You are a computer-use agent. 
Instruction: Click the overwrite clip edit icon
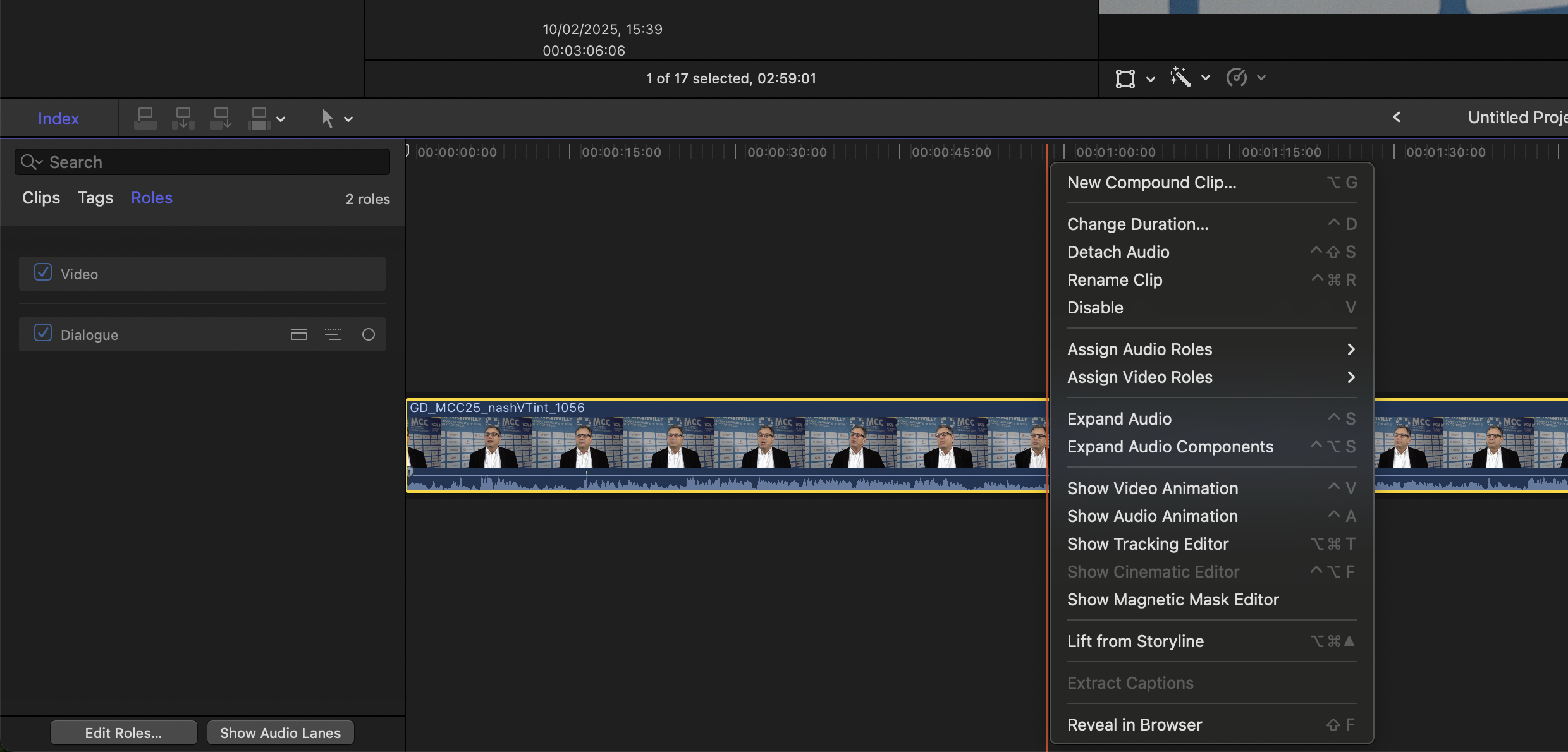259,118
